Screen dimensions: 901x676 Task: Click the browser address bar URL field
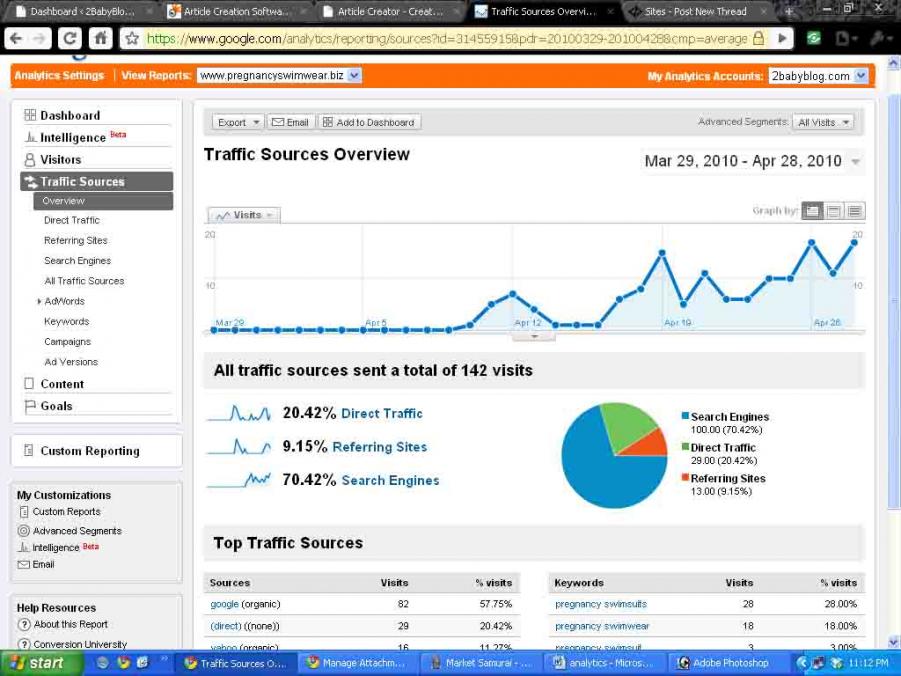click(447, 39)
